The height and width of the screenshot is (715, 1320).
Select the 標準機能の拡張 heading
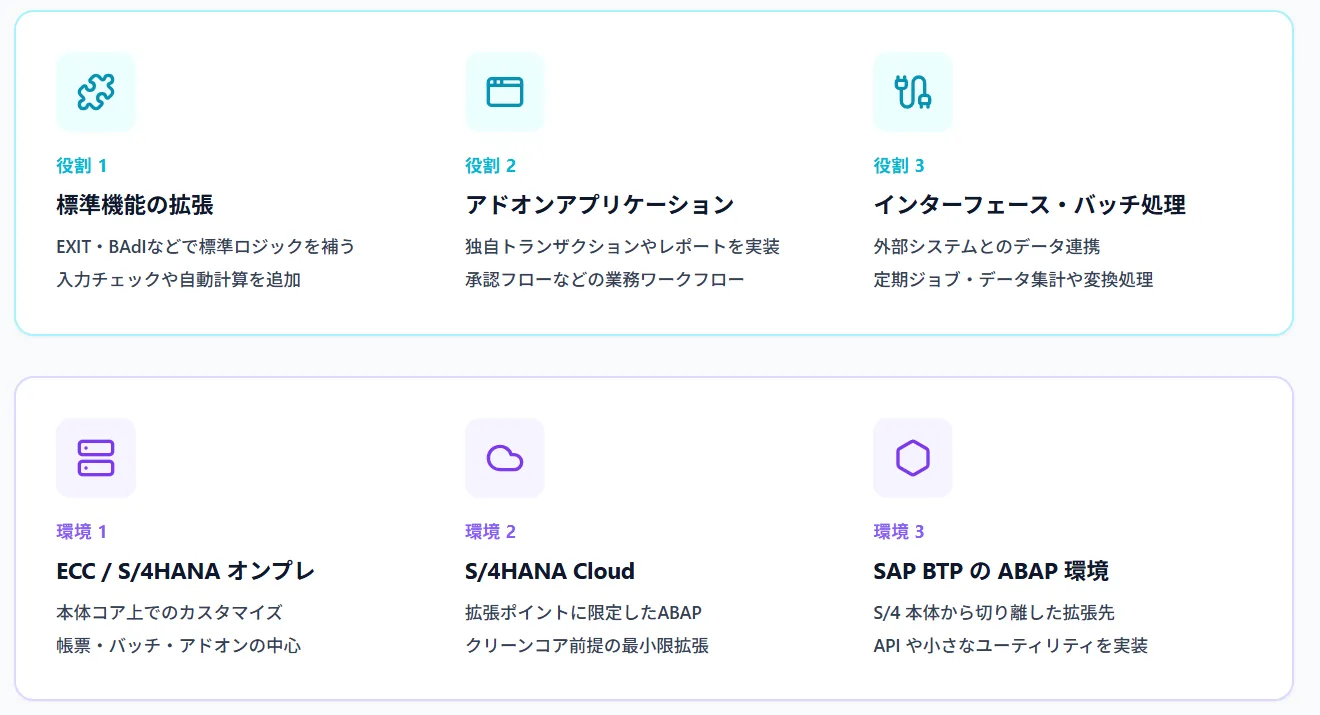coord(135,205)
